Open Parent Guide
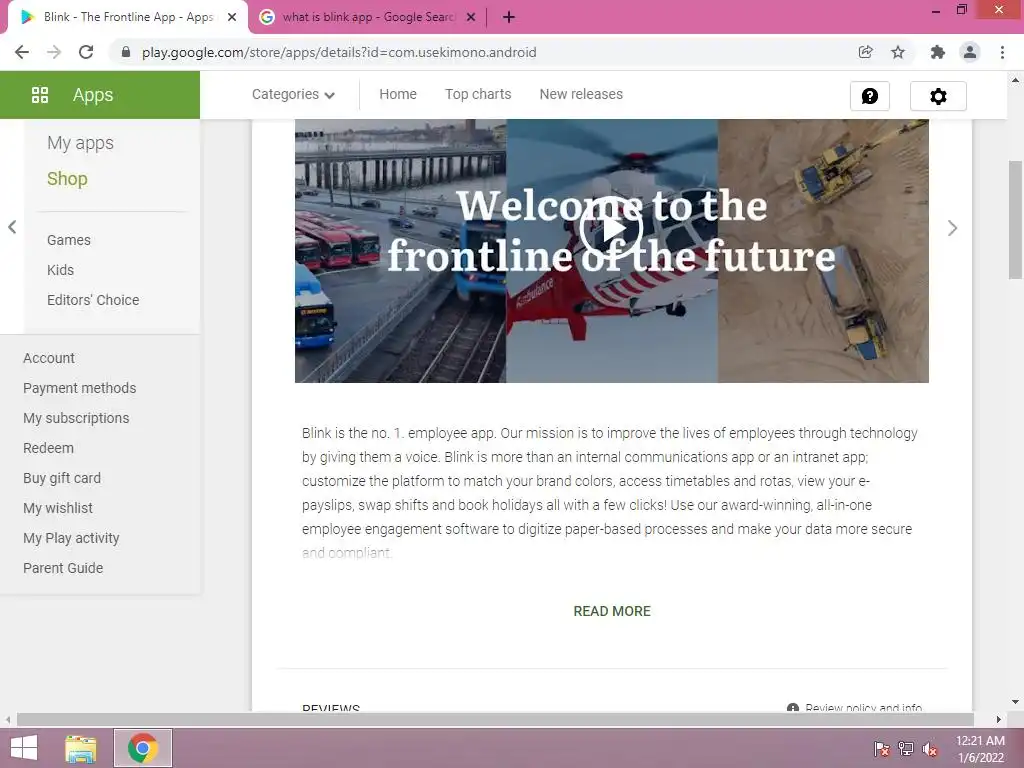This screenshot has height=768, width=1024. [63, 568]
